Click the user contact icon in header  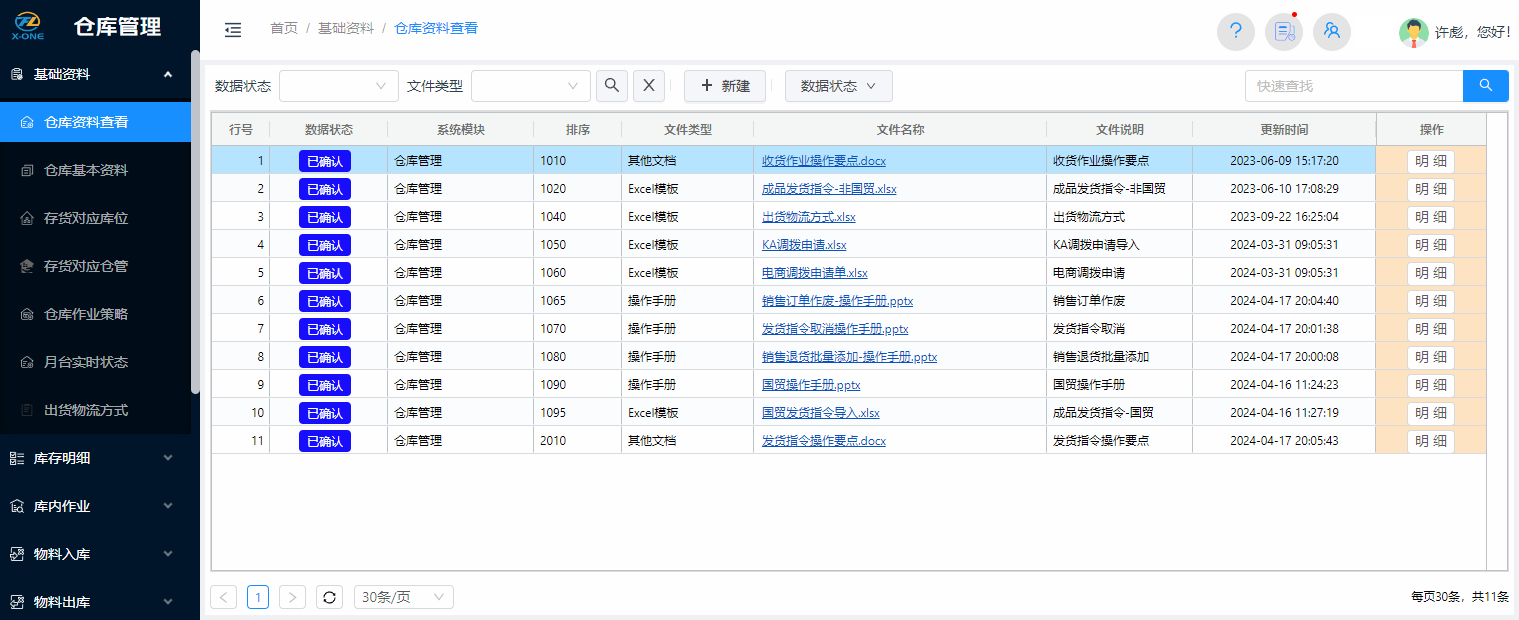1331,32
